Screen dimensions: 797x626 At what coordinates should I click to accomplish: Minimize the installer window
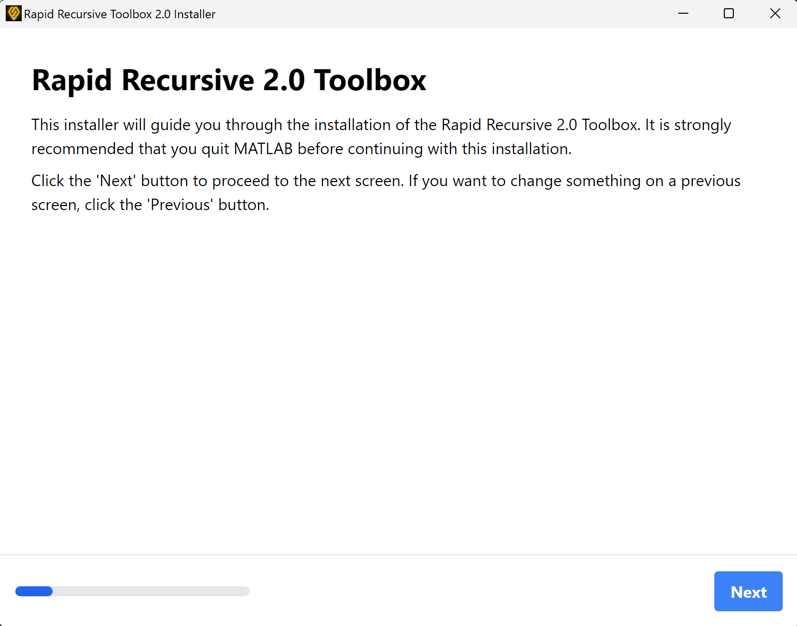tap(683, 13)
